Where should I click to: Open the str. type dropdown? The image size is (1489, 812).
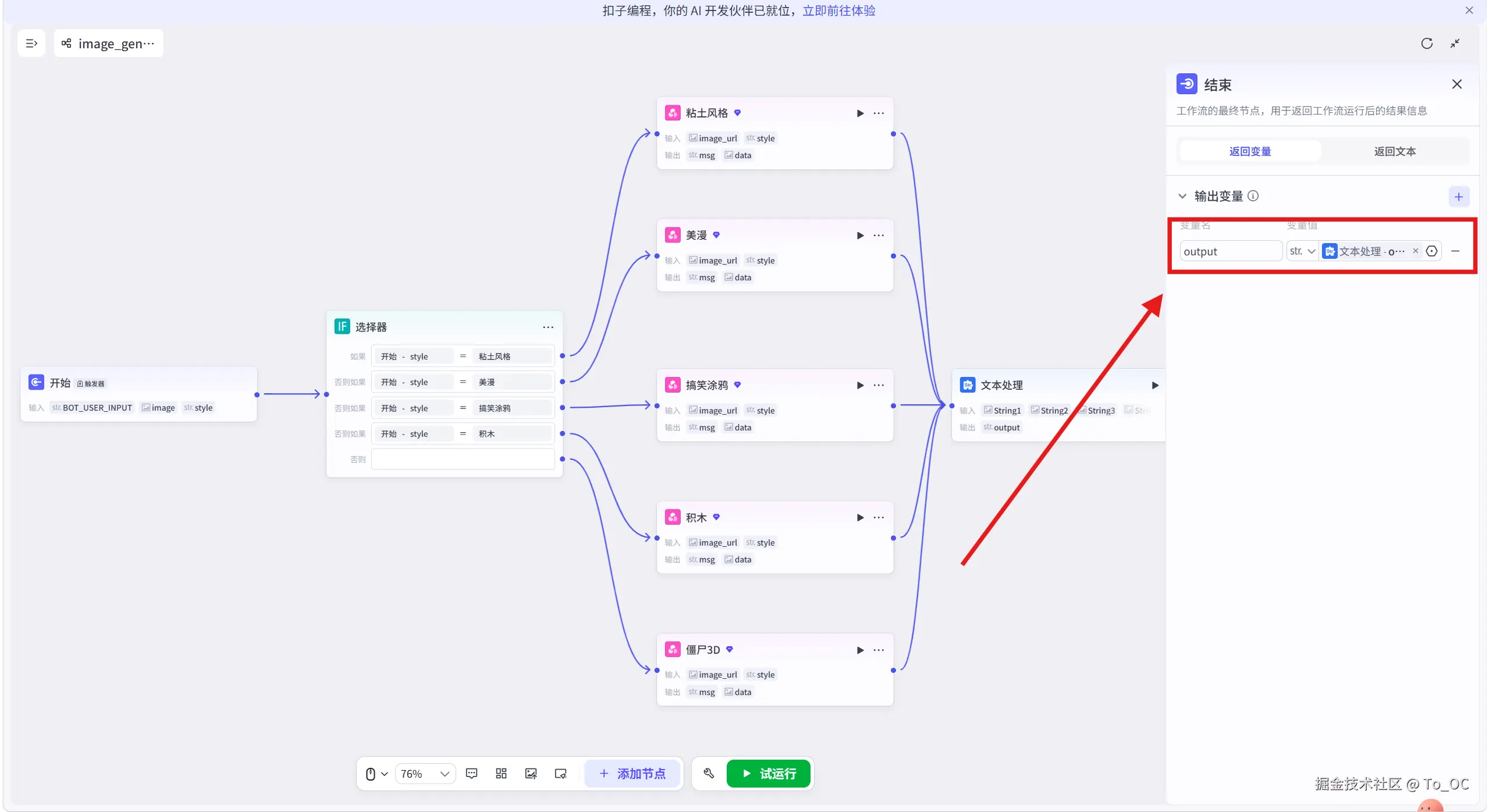click(1302, 251)
